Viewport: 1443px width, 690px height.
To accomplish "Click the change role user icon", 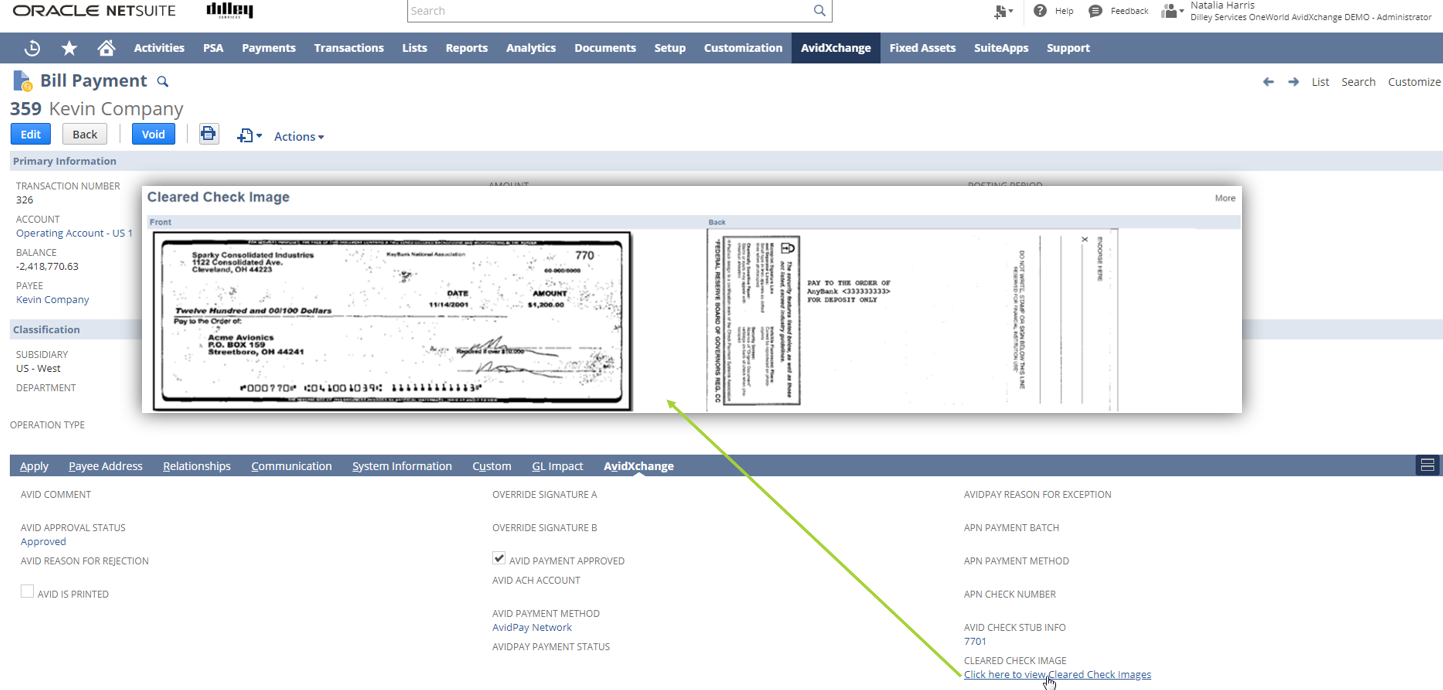I will 1172,11.
